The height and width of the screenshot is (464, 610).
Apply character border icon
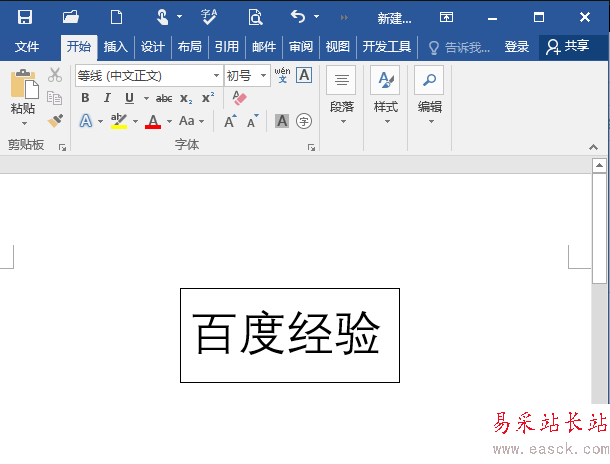(304, 75)
